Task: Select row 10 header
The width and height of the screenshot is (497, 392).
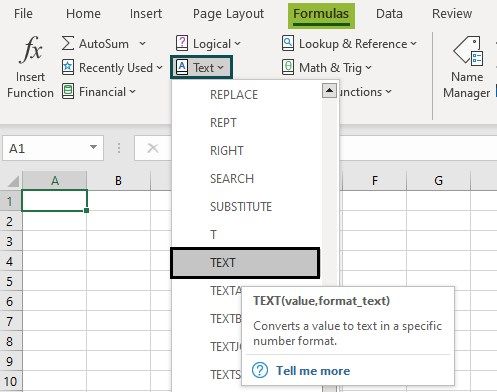Action: (x=11, y=381)
